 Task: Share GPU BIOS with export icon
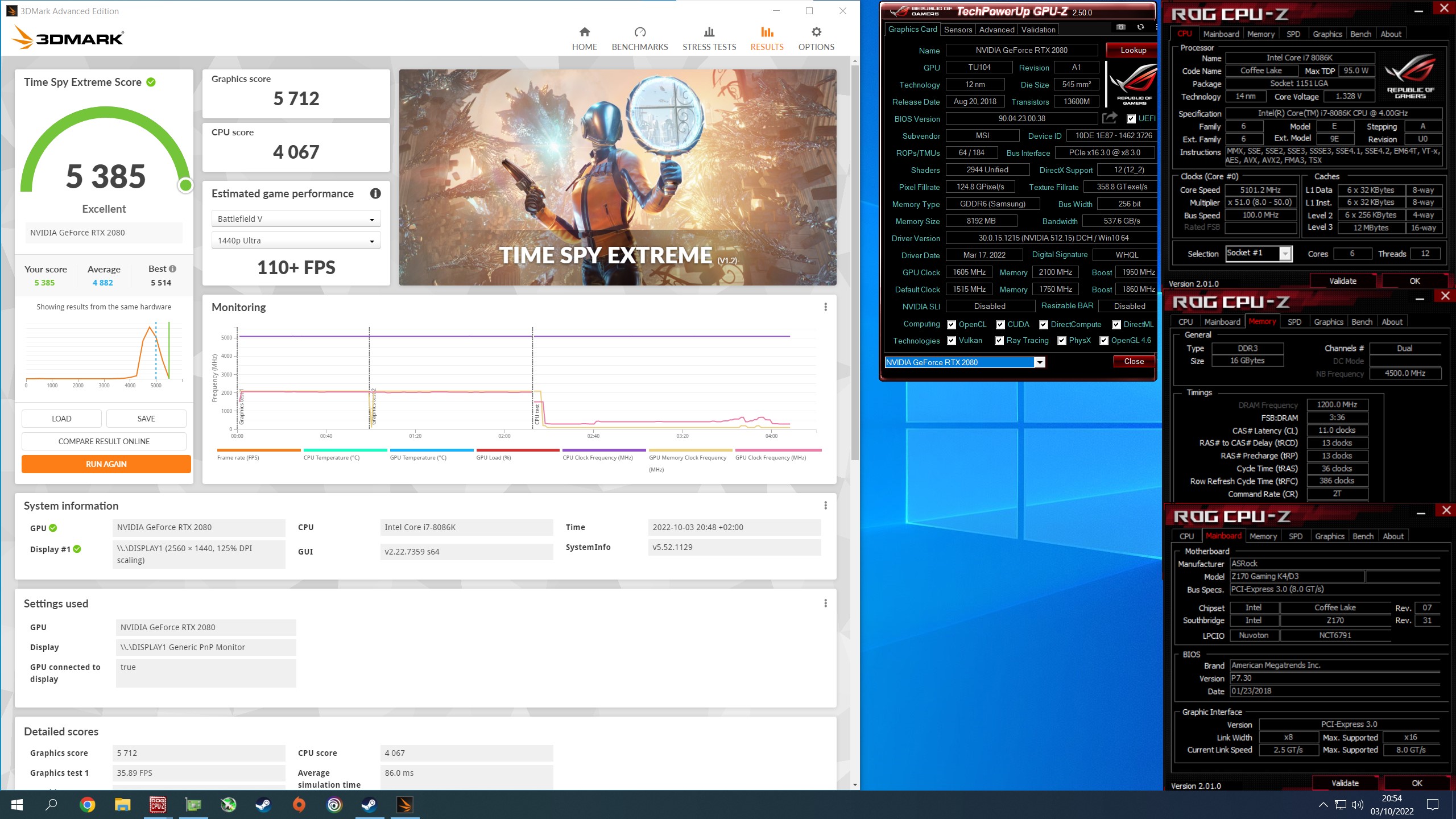[1110, 118]
